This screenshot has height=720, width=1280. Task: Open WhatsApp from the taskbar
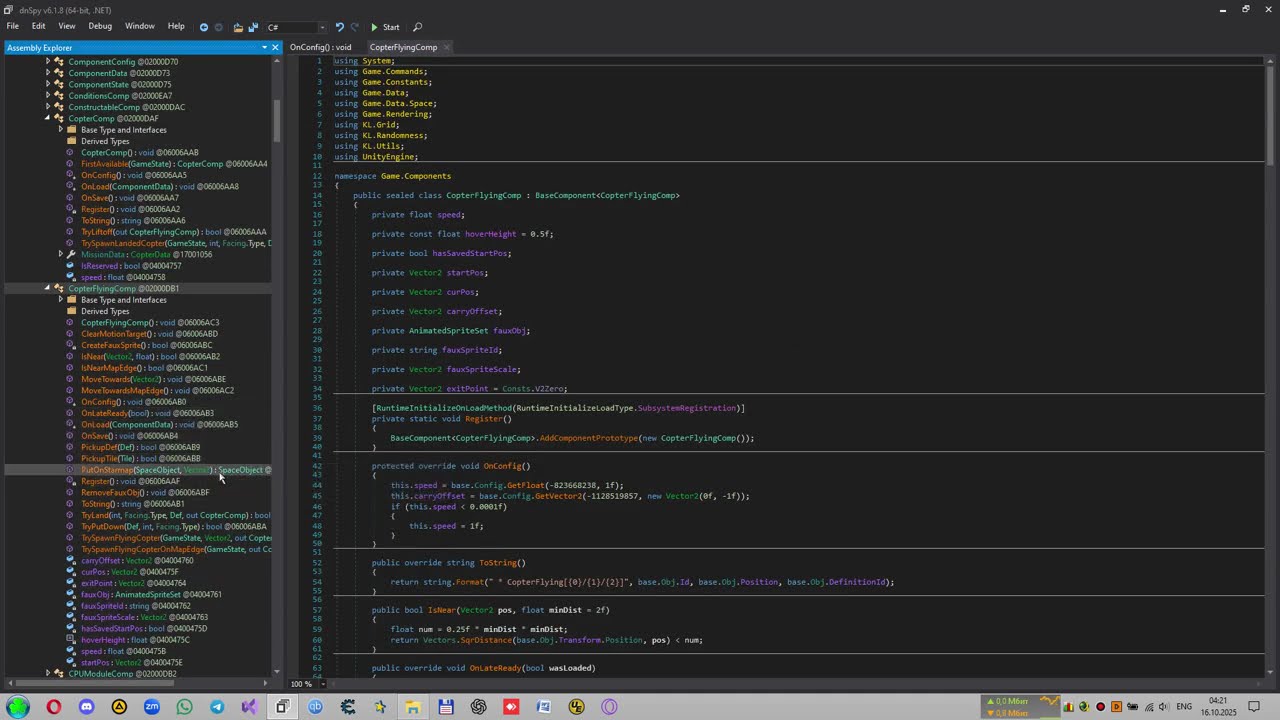click(x=184, y=707)
